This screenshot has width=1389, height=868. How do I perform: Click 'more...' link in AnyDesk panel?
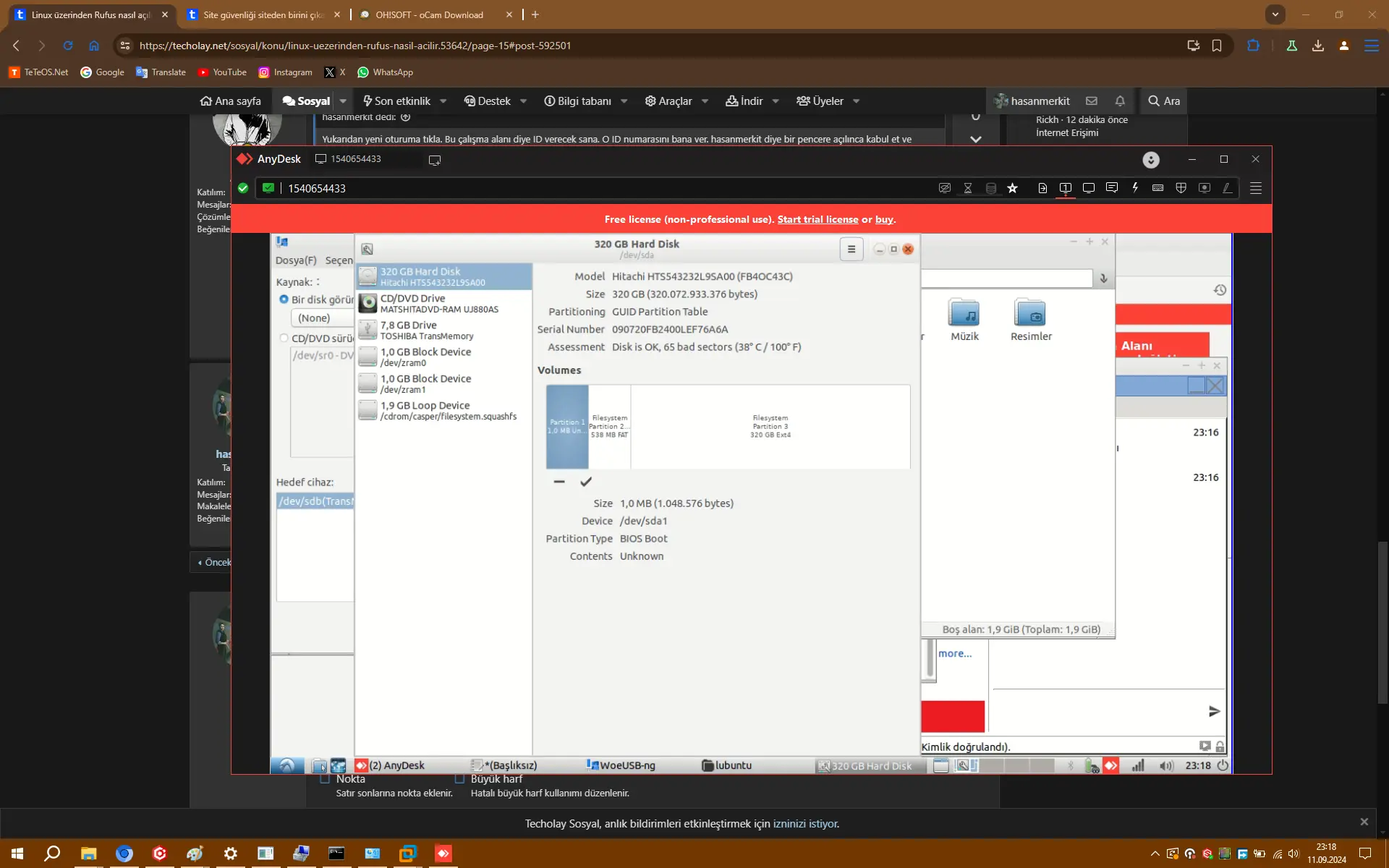tap(955, 653)
